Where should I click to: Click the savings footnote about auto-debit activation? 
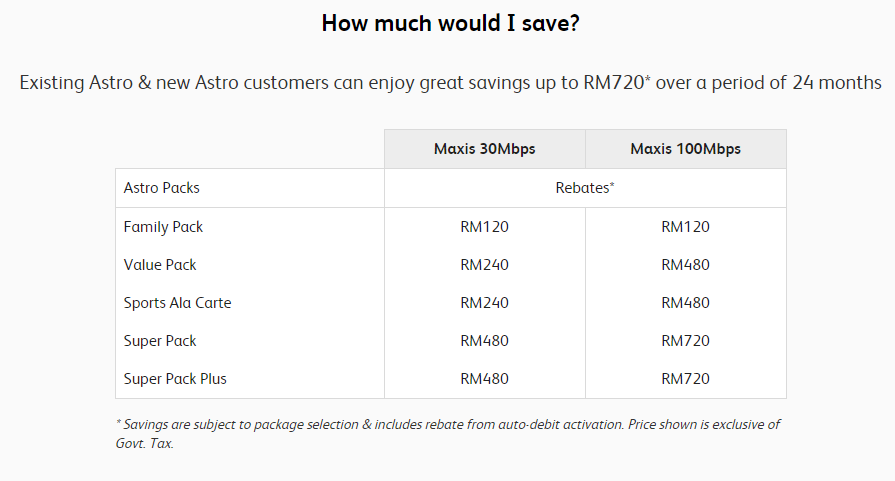tap(447, 424)
